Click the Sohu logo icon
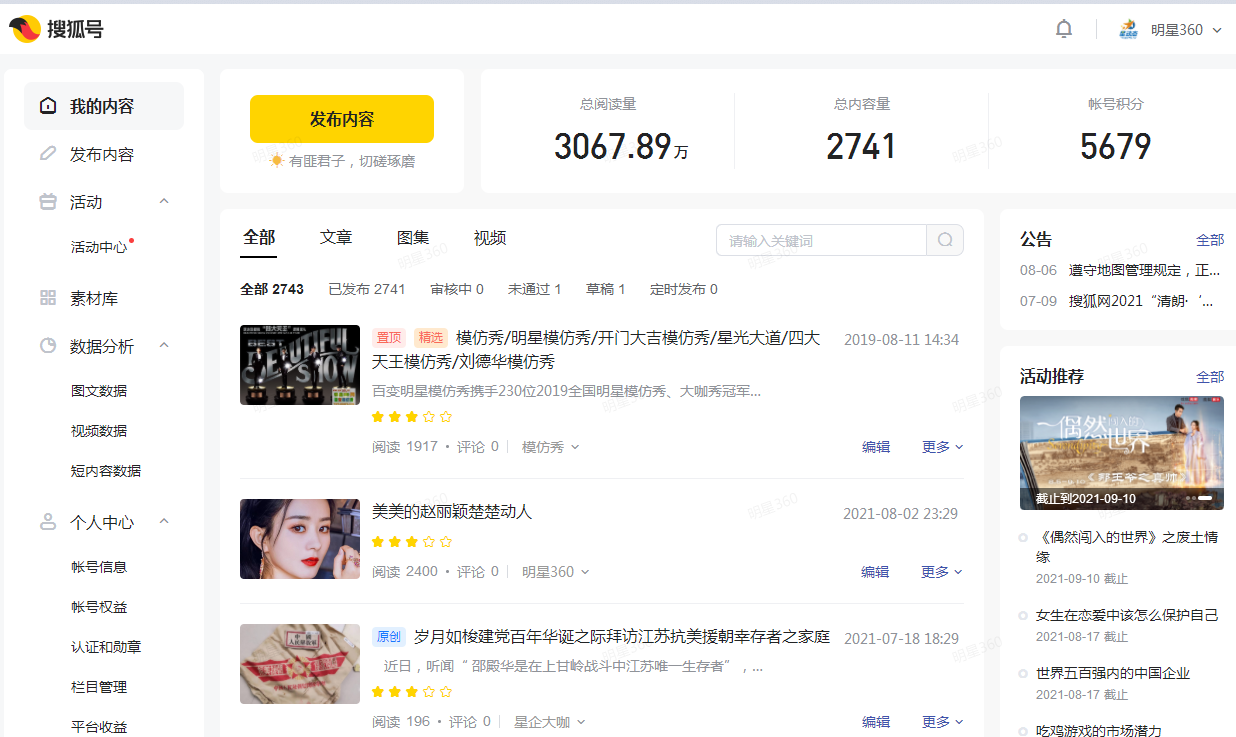Screen dimensions: 1236x737 [x=25, y=29]
